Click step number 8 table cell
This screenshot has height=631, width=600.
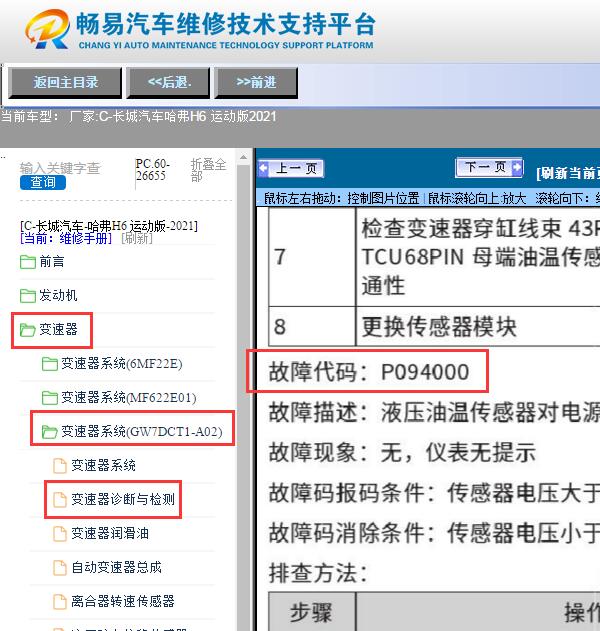point(312,326)
